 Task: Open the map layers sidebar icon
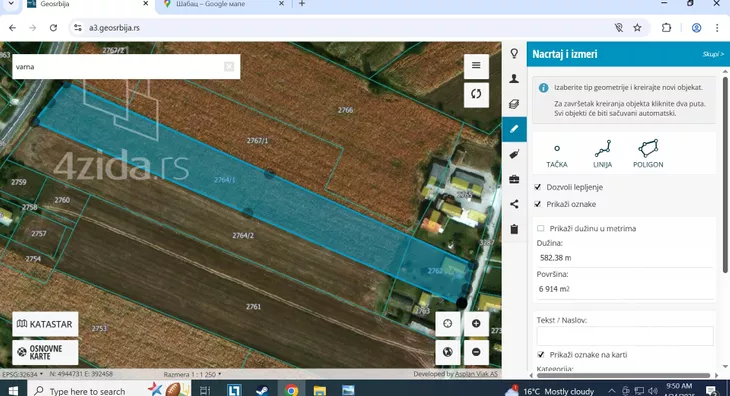coord(514,104)
